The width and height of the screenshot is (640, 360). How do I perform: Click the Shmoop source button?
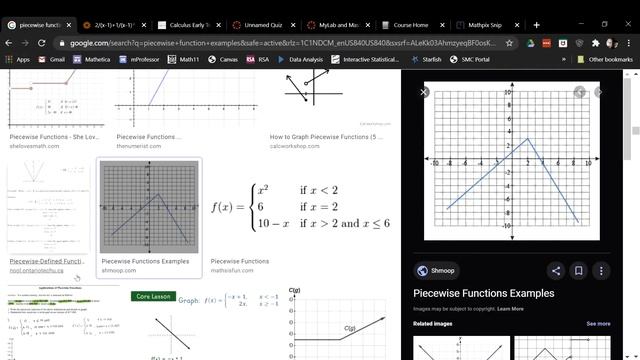(436, 271)
